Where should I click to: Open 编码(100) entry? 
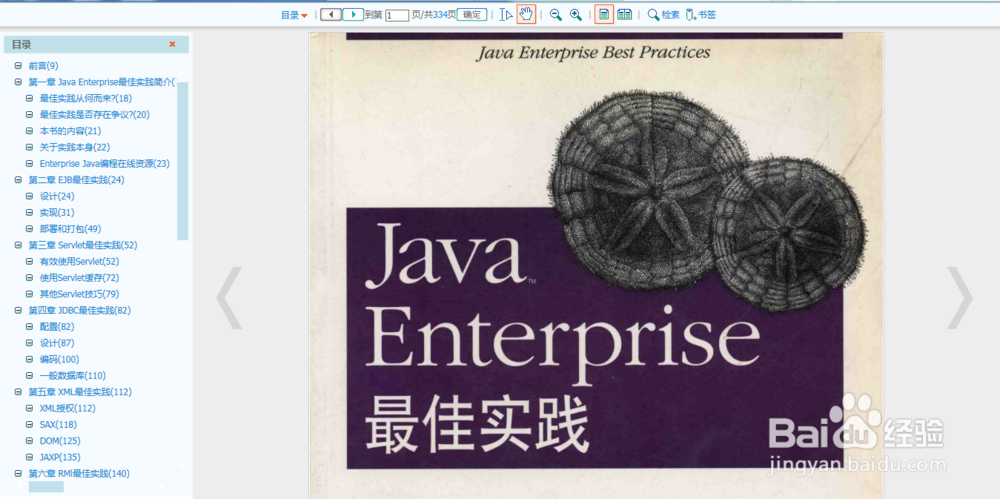59,359
